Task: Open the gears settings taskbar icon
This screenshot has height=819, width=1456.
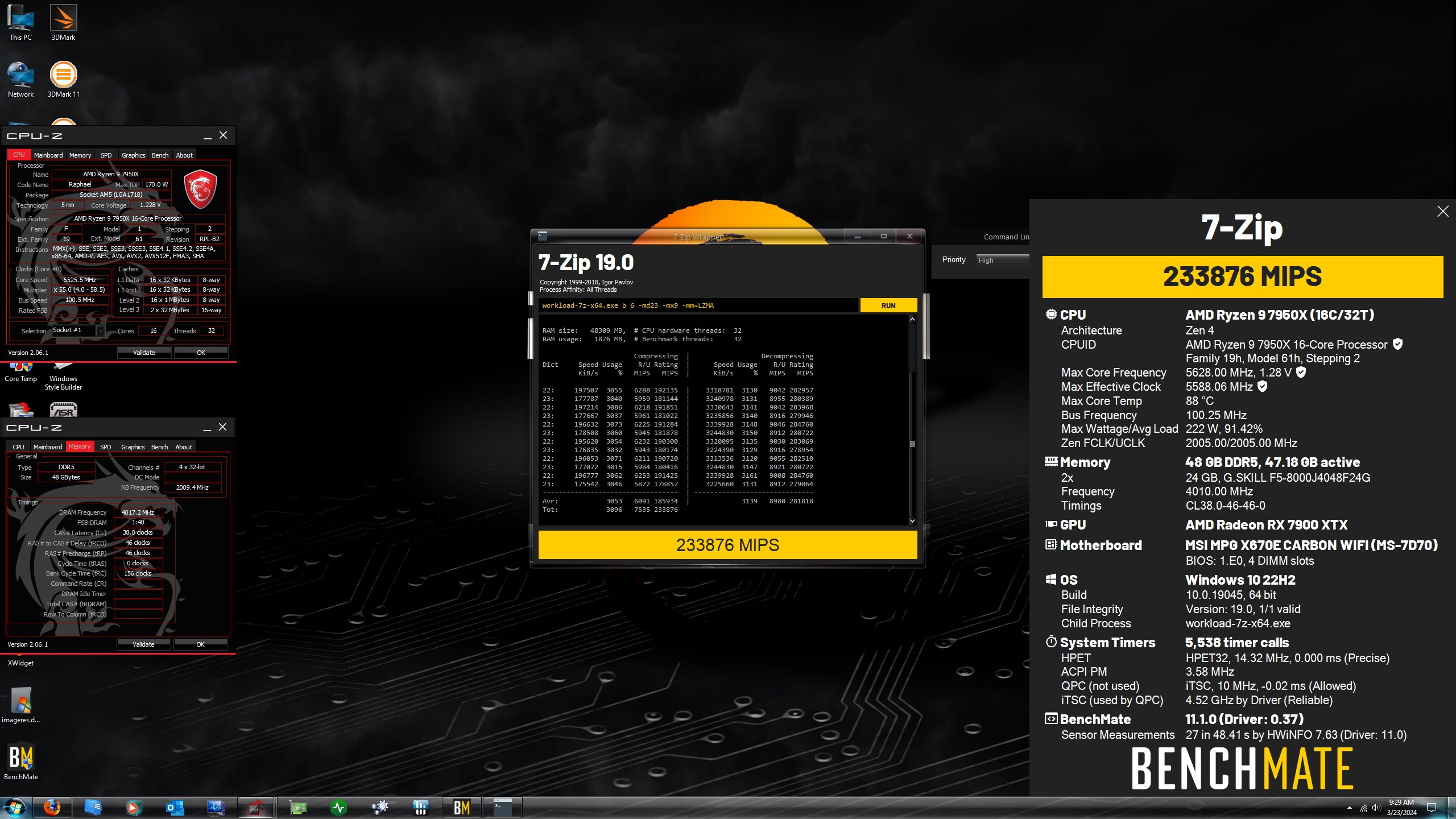Action: point(379,808)
